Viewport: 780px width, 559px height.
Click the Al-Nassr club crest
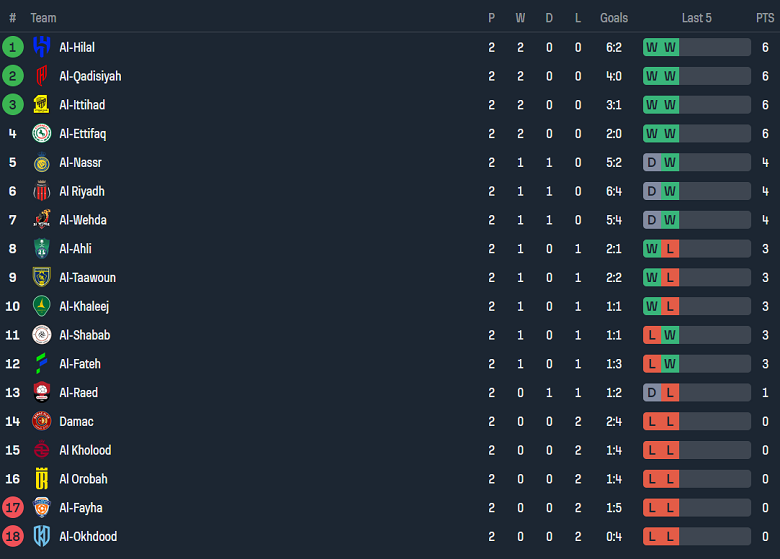pyautogui.click(x=41, y=163)
